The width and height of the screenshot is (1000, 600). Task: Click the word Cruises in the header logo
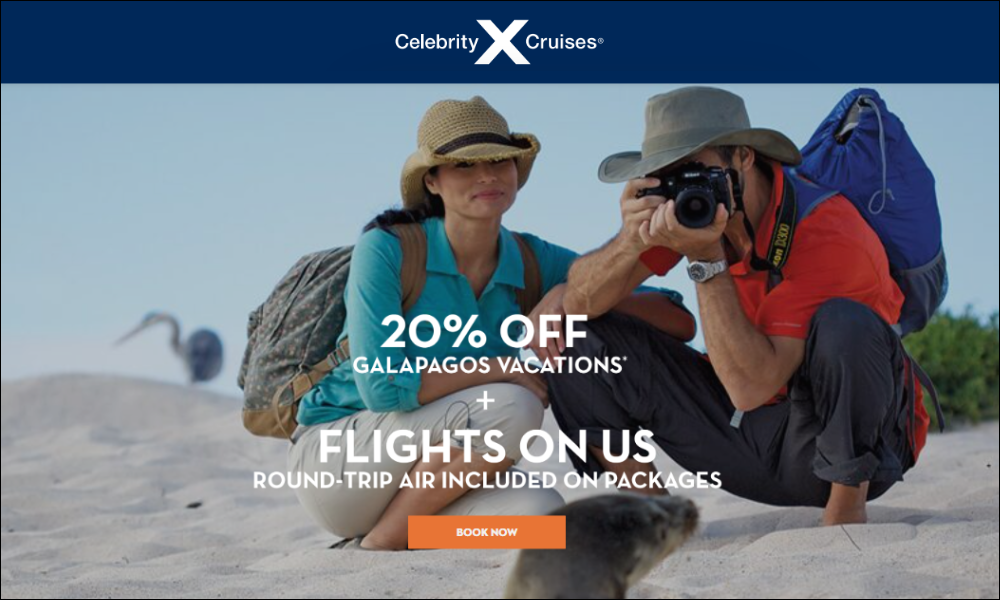pyautogui.click(x=561, y=42)
